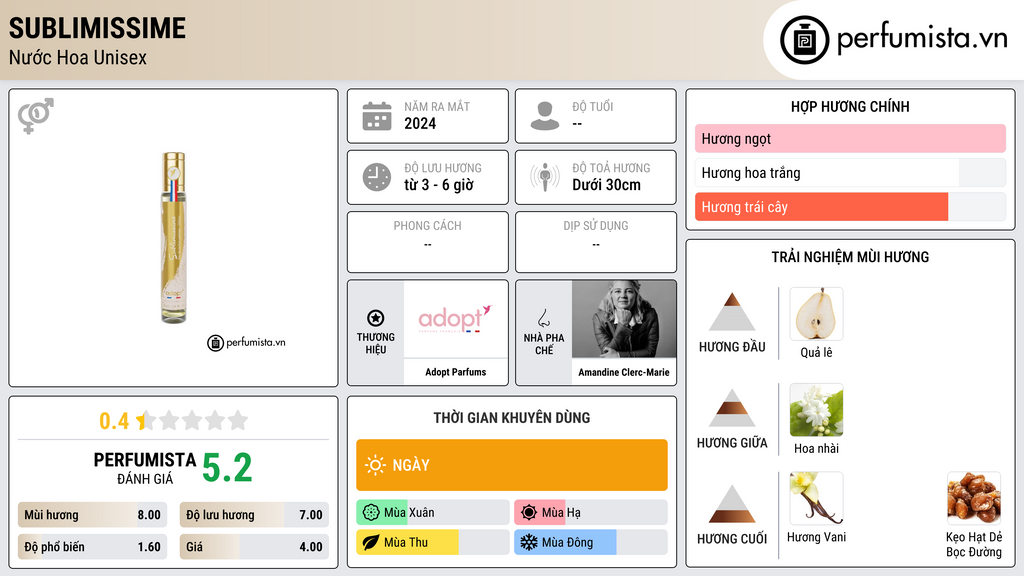The image size is (1024, 576).
Task: Click the clock icon for longevity
Action: 377,177
